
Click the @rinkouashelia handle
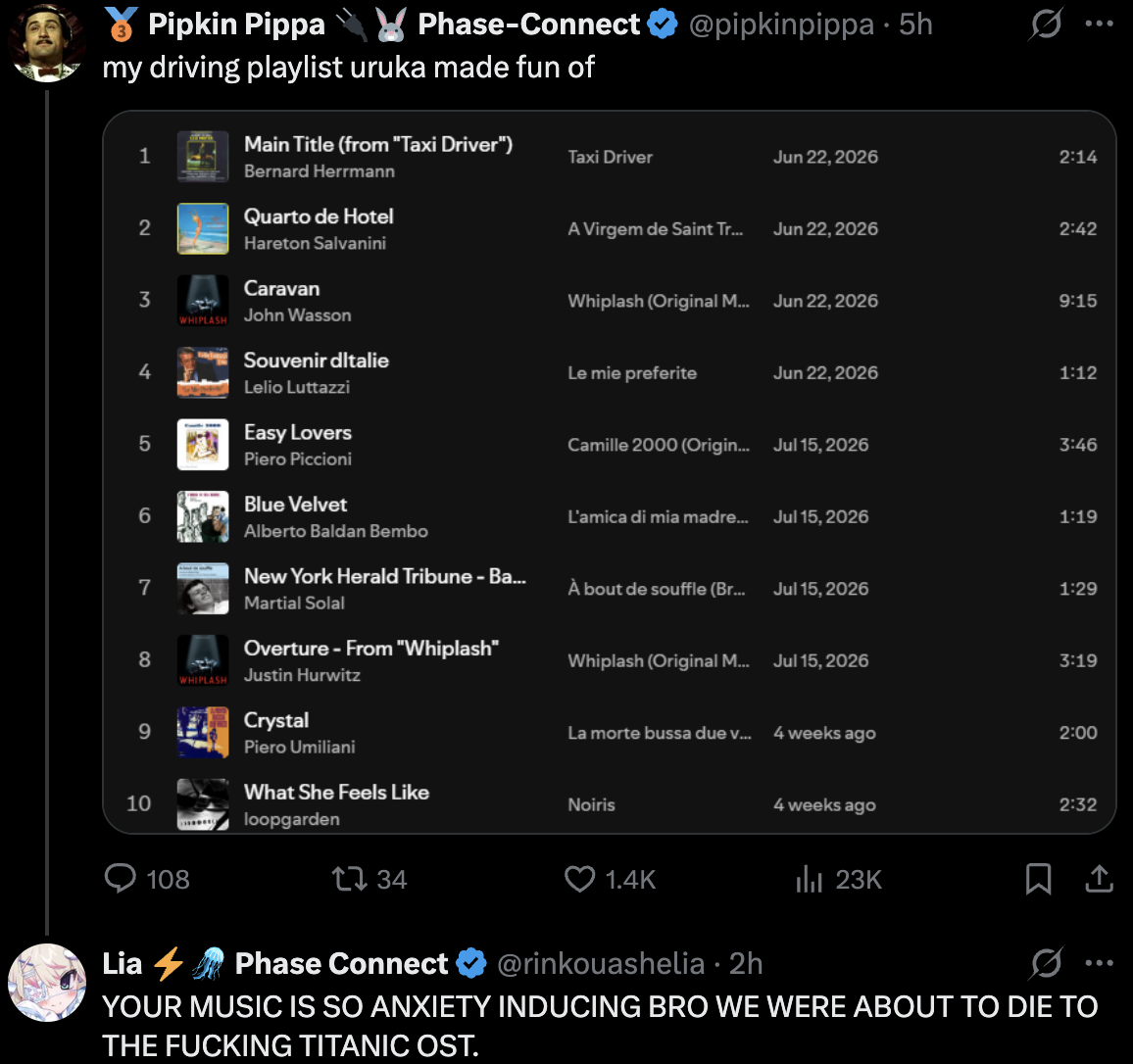tap(601, 964)
